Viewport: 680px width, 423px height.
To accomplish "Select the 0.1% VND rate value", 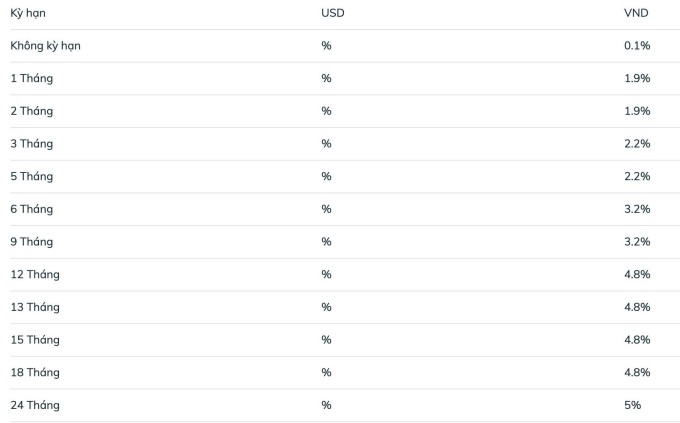I will [637, 46].
